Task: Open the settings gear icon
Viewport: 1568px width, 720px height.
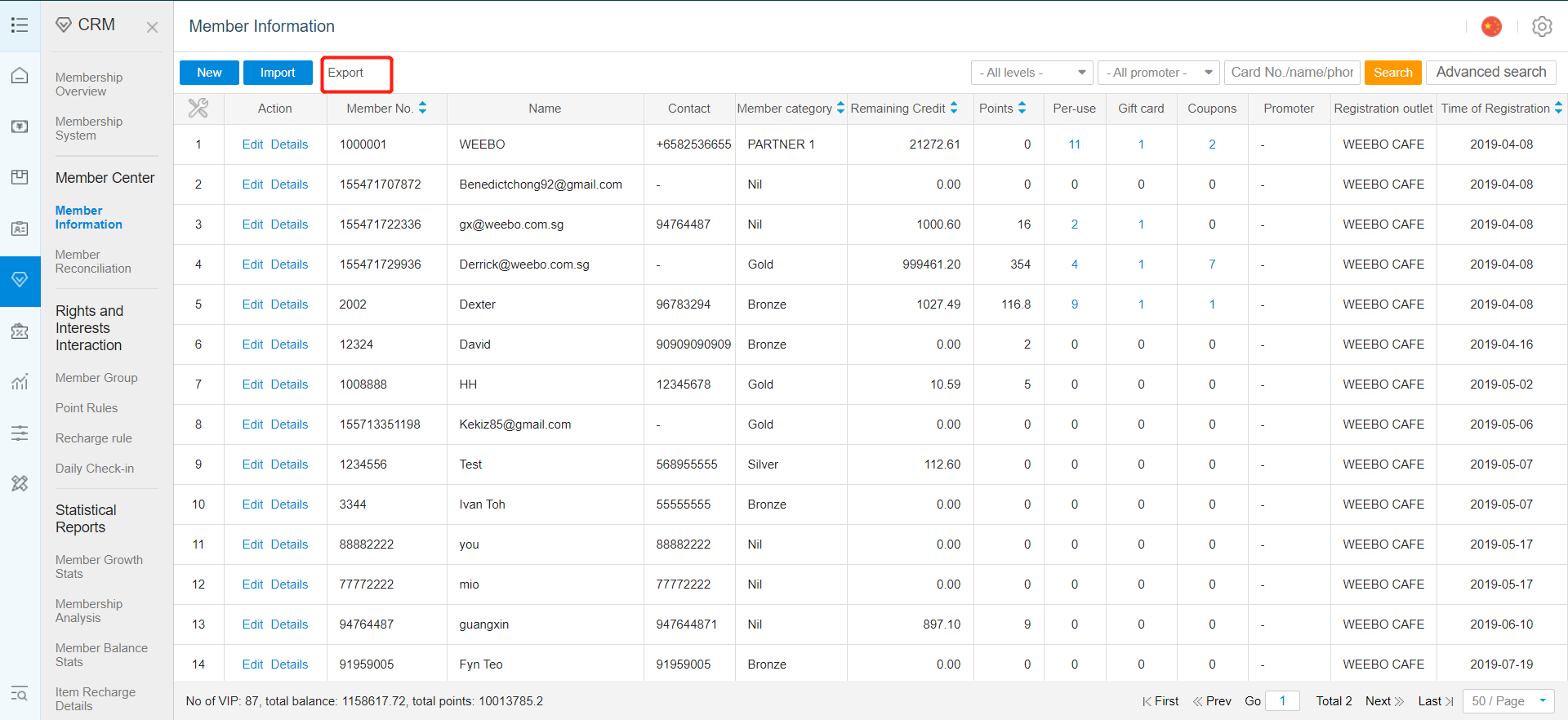Action: (1542, 26)
